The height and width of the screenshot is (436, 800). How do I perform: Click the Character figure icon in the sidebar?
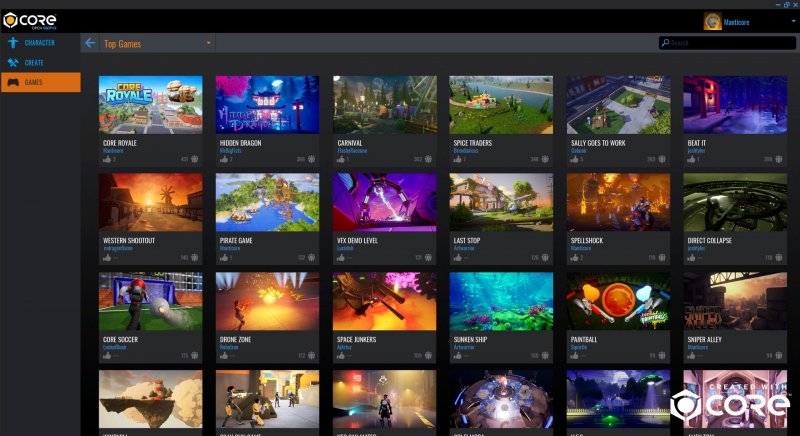click(x=13, y=43)
